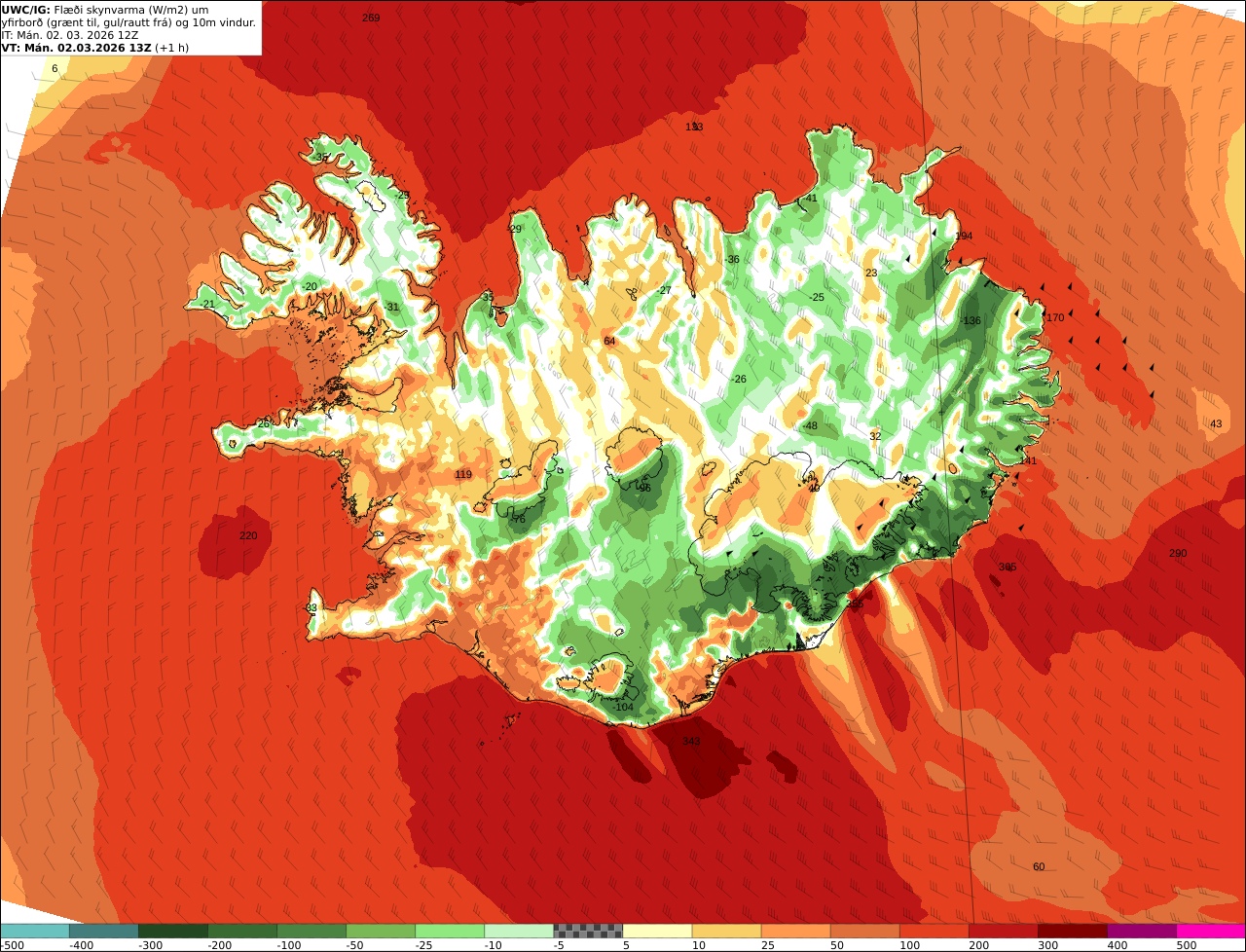Click the map value -36 in the north
The width and height of the screenshot is (1246, 952).
pos(732,259)
